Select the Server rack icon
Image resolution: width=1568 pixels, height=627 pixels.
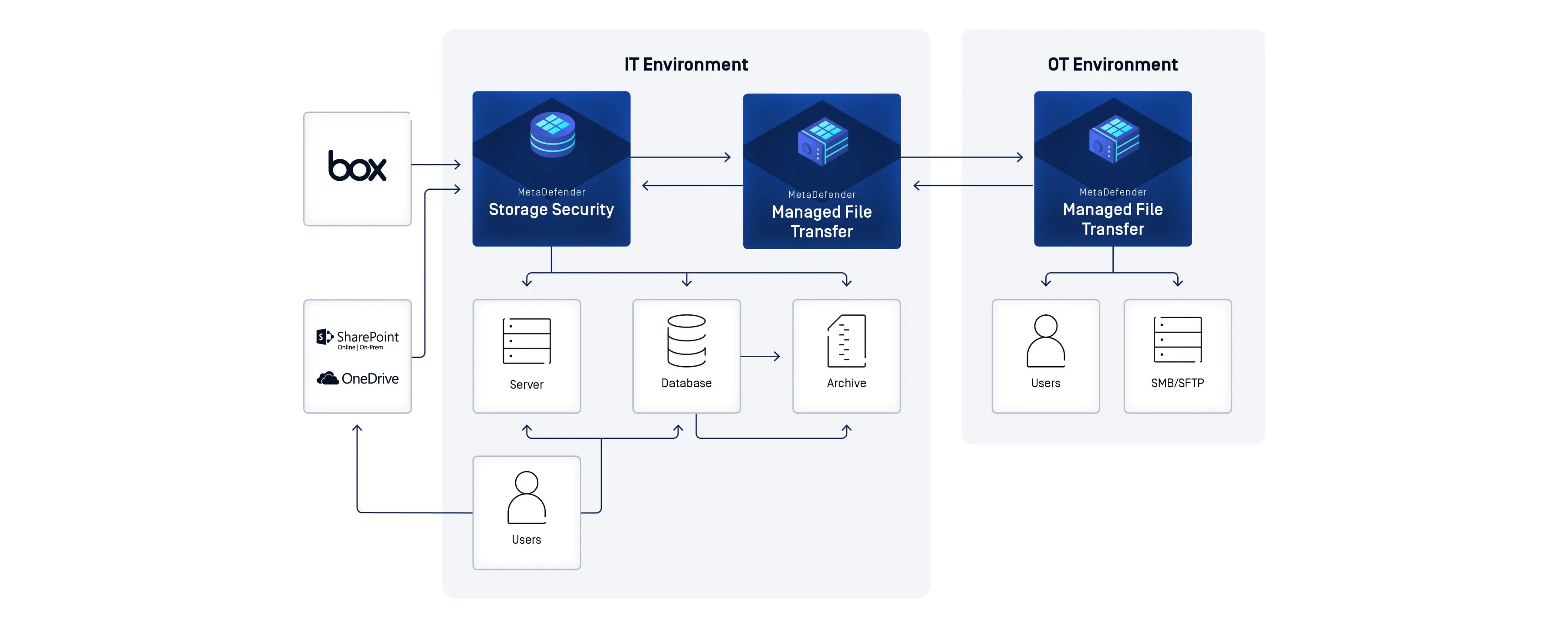point(527,341)
